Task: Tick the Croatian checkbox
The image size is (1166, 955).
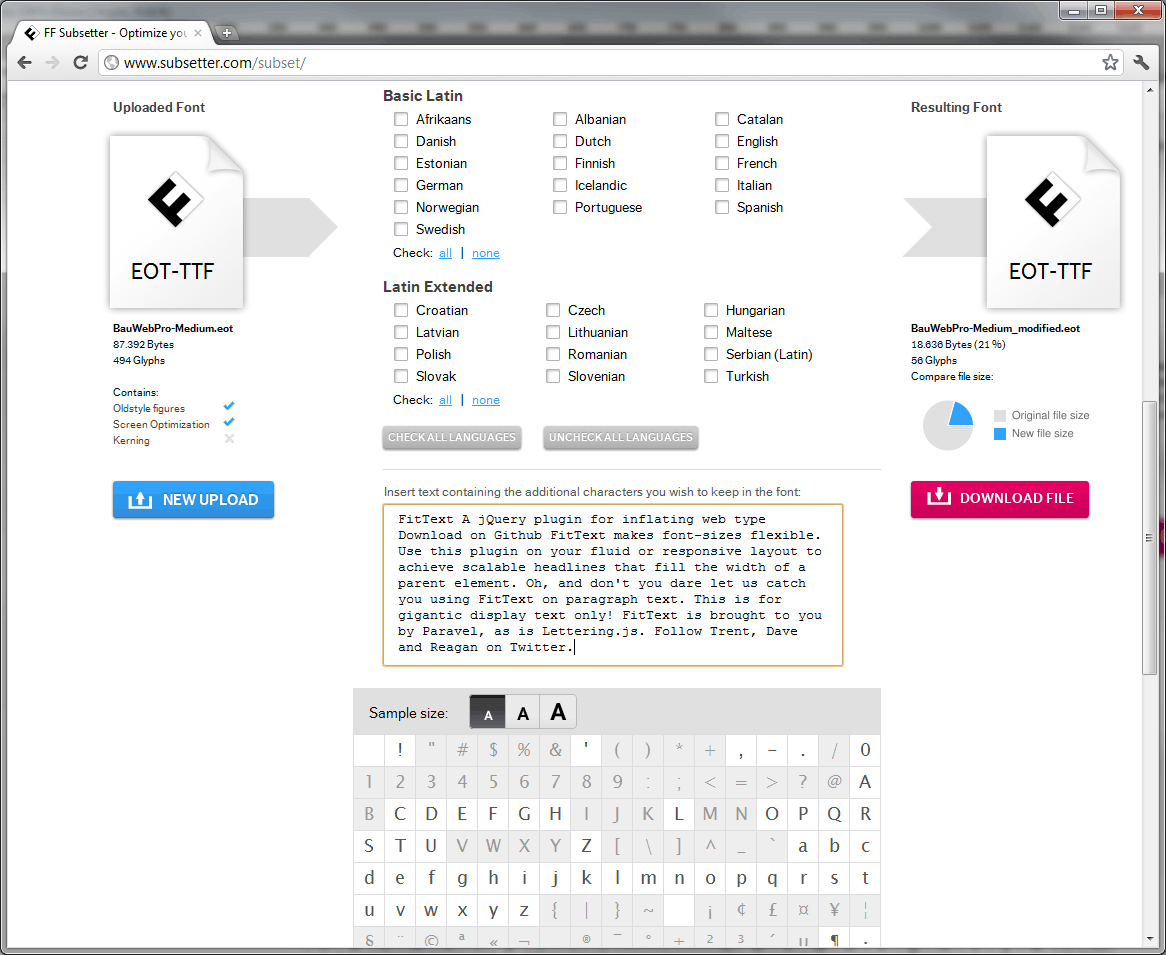Action: pos(402,310)
